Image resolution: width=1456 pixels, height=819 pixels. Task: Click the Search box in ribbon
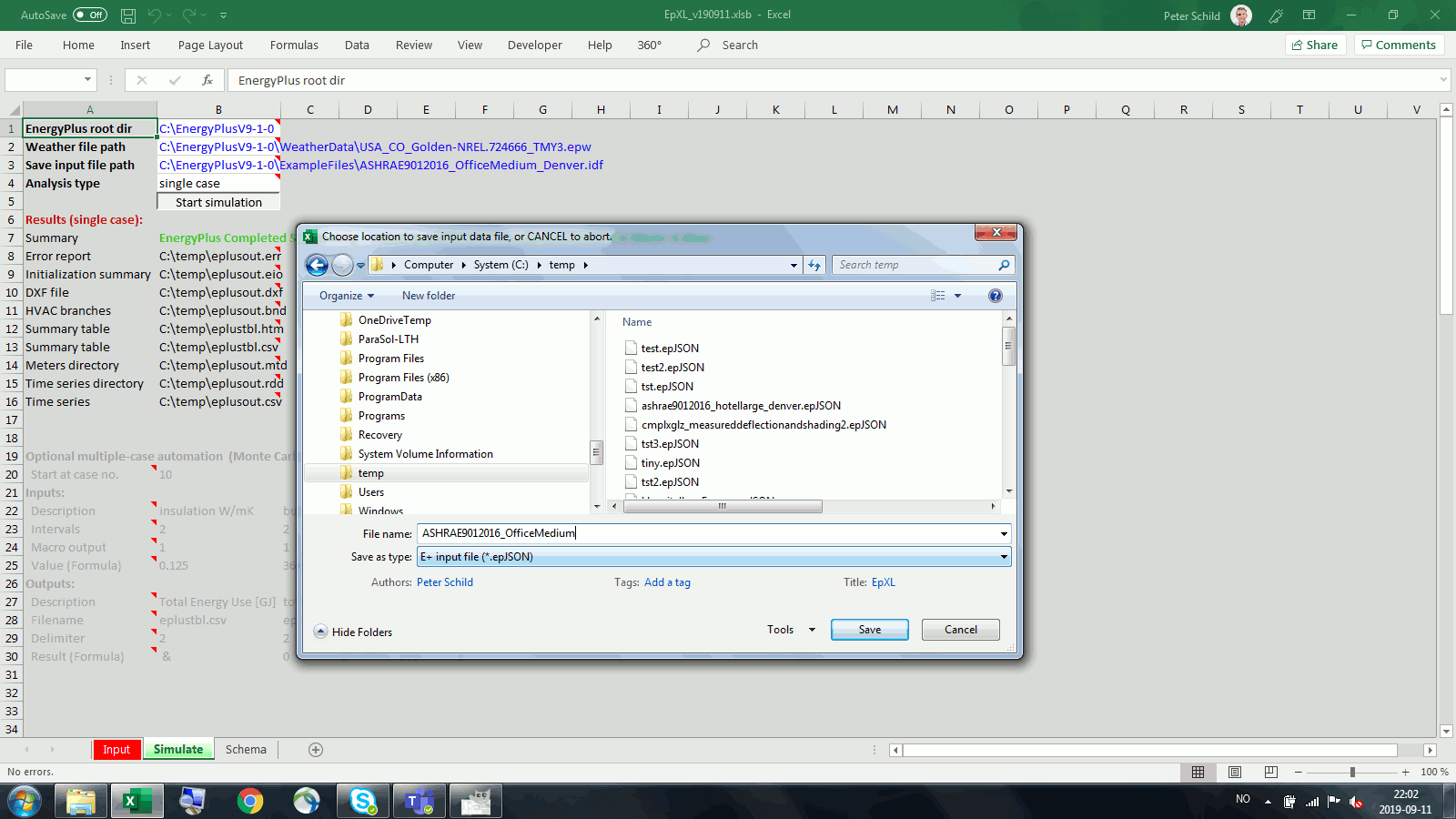click(x=728, y=45)
